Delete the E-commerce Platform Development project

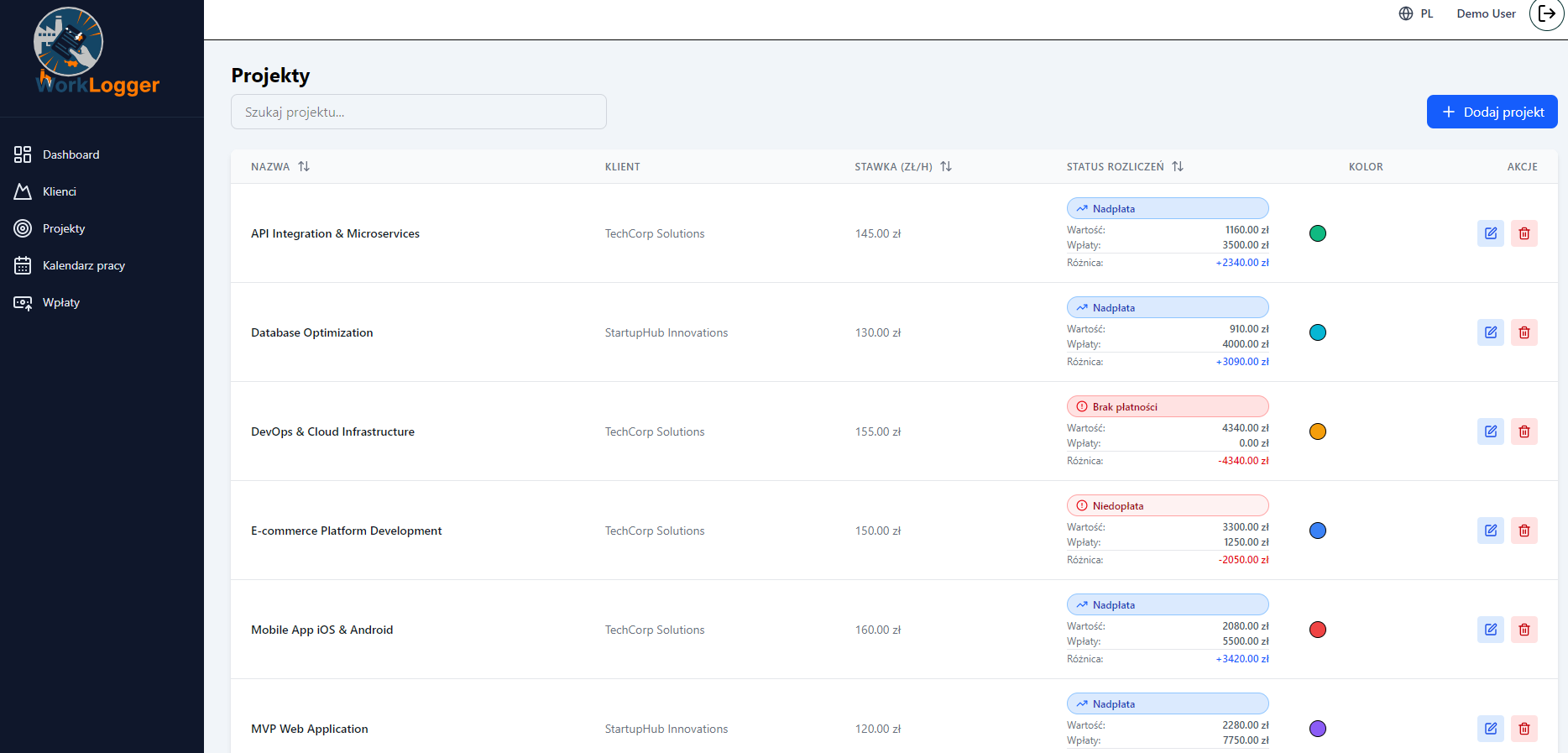(x=1524, y=531)
